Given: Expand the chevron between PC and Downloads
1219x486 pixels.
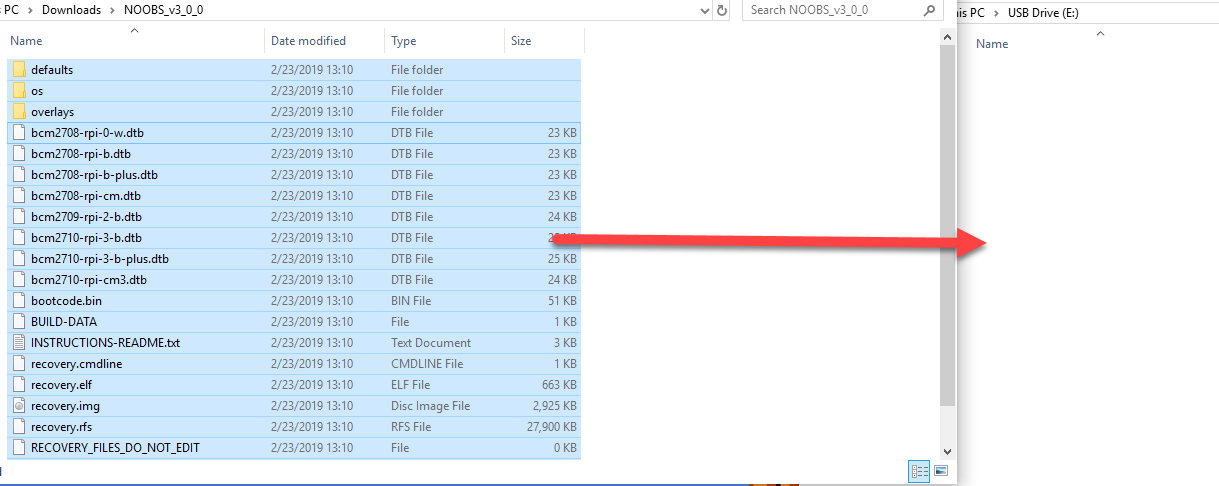Looking at the screenshot, I should coord(29,10).
